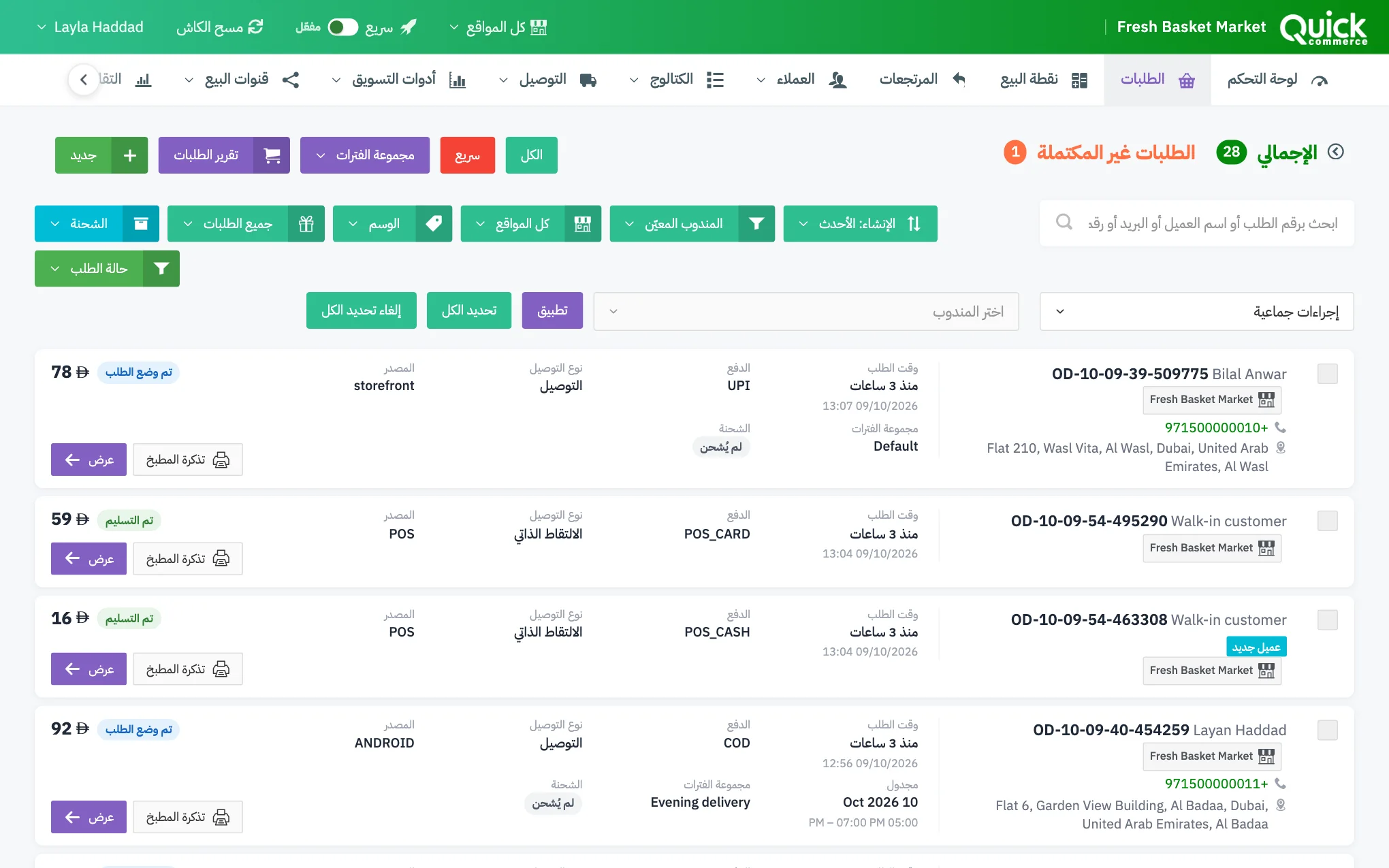1389x868 pixels.
Task: Click the refresh icon for مسح الكاش
Action: [x=255, y=27]
